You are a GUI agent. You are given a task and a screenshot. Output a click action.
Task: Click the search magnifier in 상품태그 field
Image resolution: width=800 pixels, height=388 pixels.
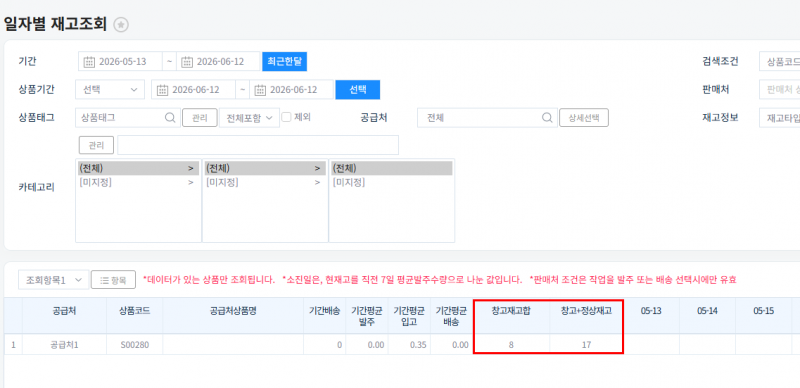click(170, 117)
